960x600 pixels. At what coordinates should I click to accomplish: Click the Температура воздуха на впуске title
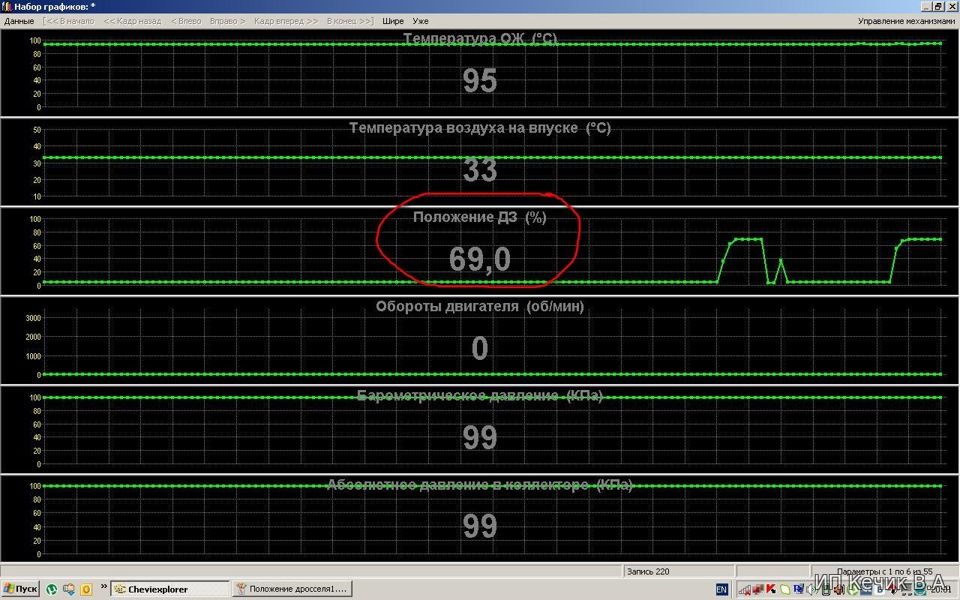pos(480,128)
